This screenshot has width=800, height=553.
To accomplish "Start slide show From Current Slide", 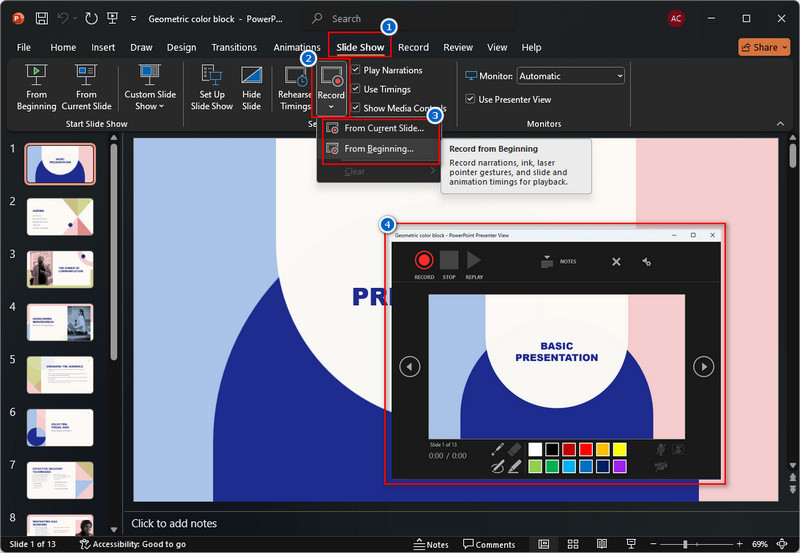I will point(86,87).
